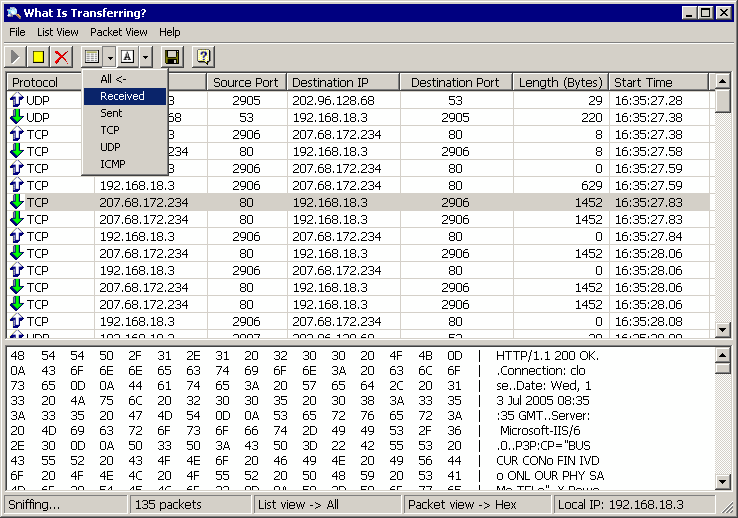
Task: Open the Packet View menu
Action: click(x=119, y=32)
